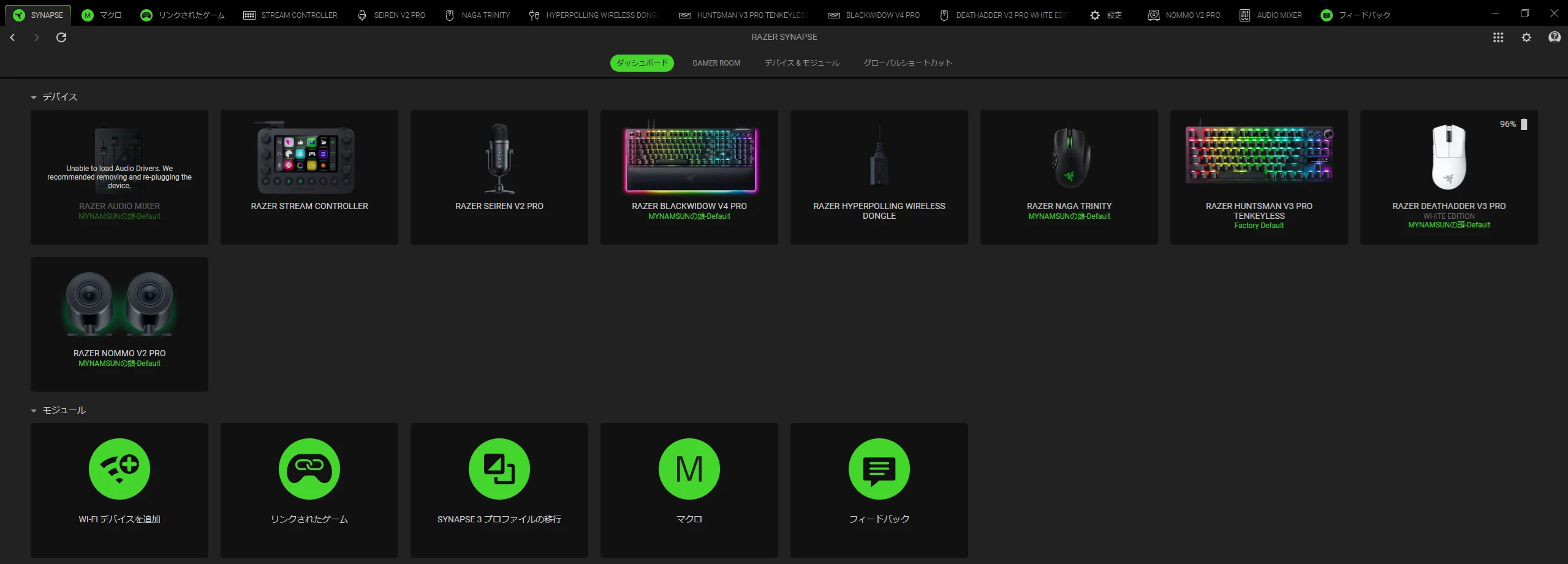This screenshot has height=564, width=1568.
Task: Open BLACKWIDOW V4 PRO top tab
Action: (x=874, y=15)
